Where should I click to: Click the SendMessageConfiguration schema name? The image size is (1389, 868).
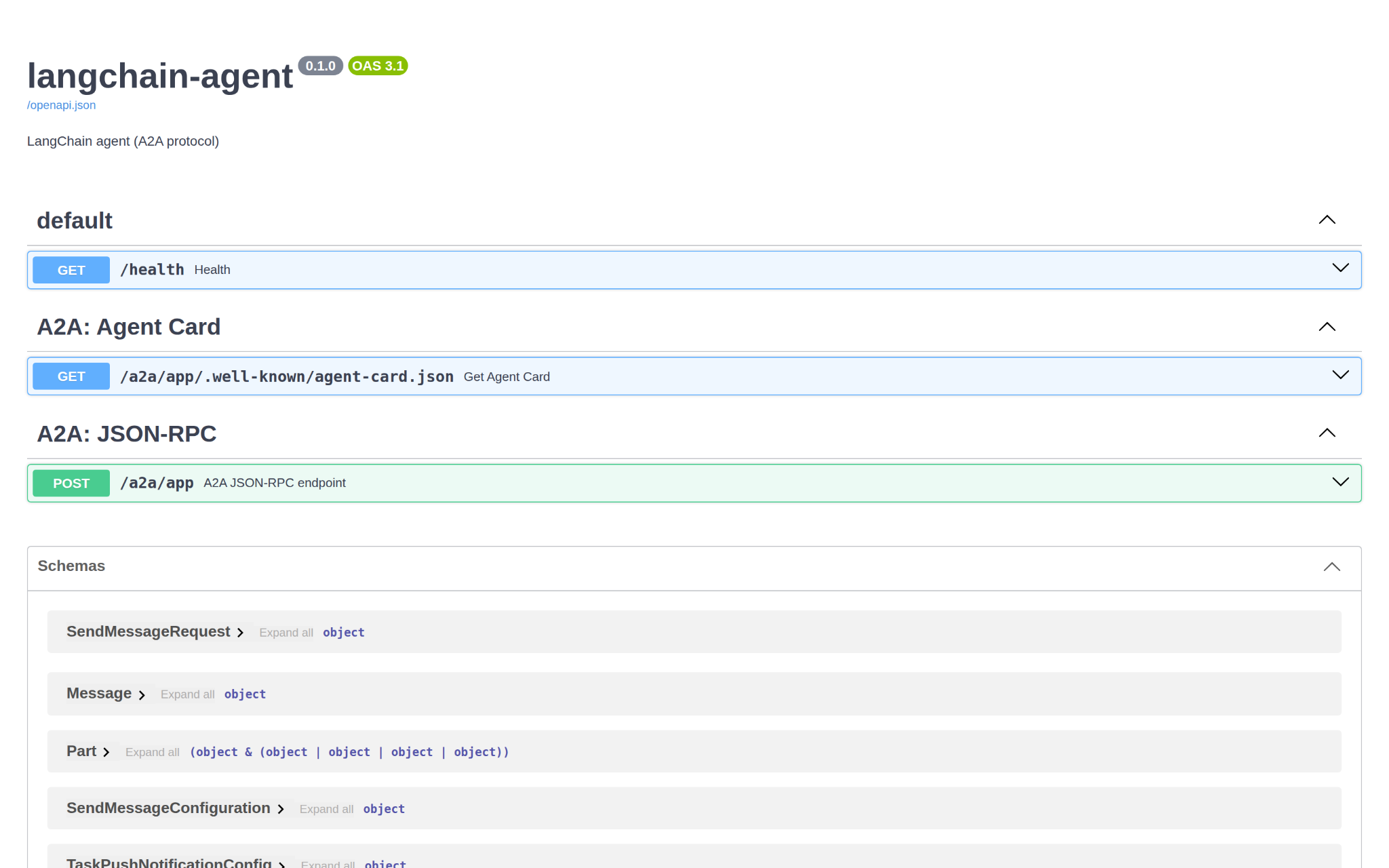pos(168,808)
